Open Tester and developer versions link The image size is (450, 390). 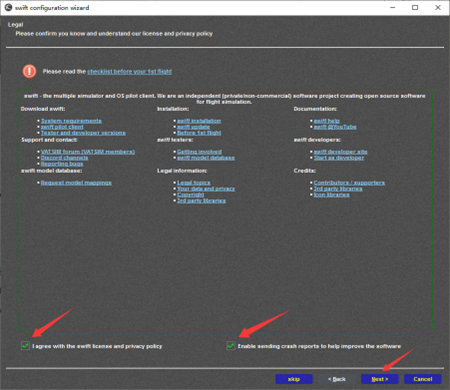(83, 133)
